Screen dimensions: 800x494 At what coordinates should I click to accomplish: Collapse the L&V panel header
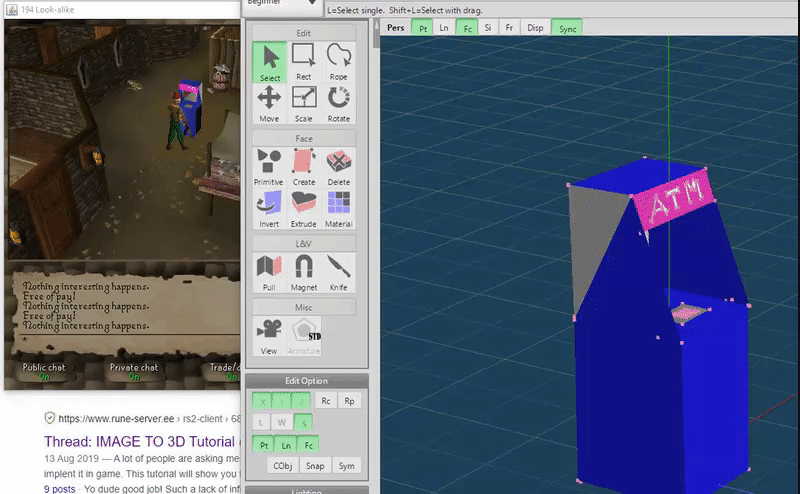click(x=304, y=244)
